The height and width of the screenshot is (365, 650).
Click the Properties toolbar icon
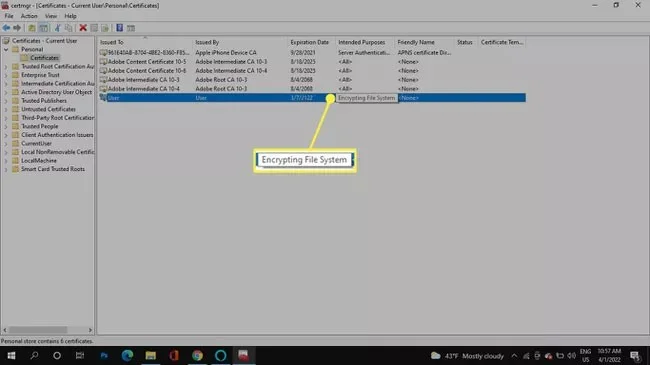94,28
